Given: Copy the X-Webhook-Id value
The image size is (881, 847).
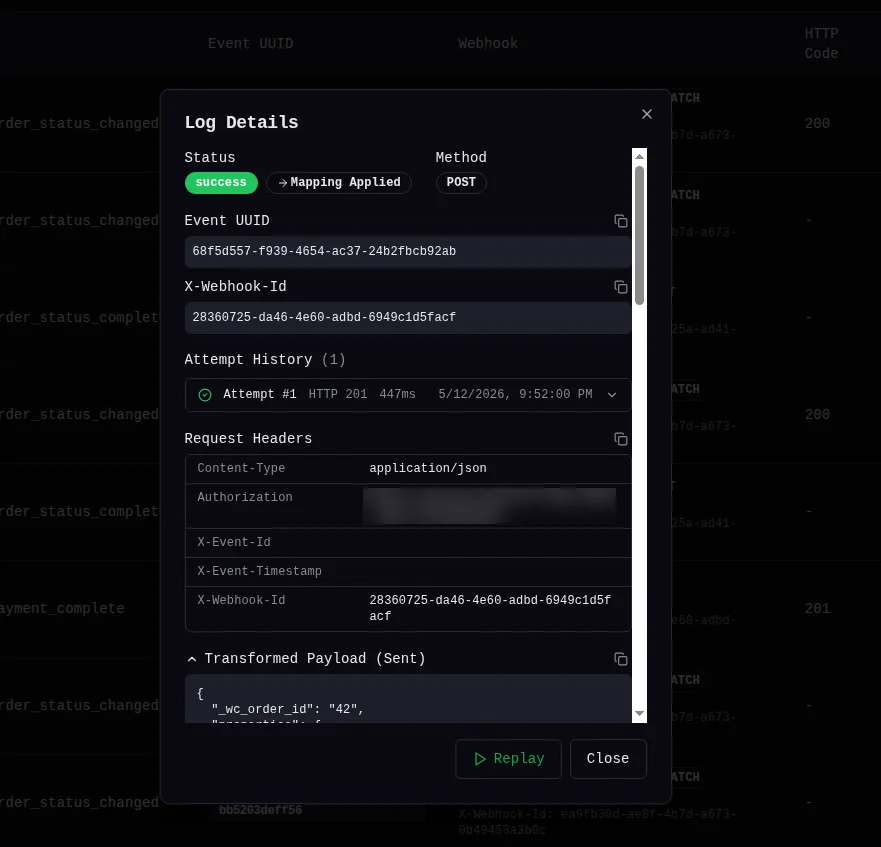Looking at the screenshot, I should click(620, 287).
